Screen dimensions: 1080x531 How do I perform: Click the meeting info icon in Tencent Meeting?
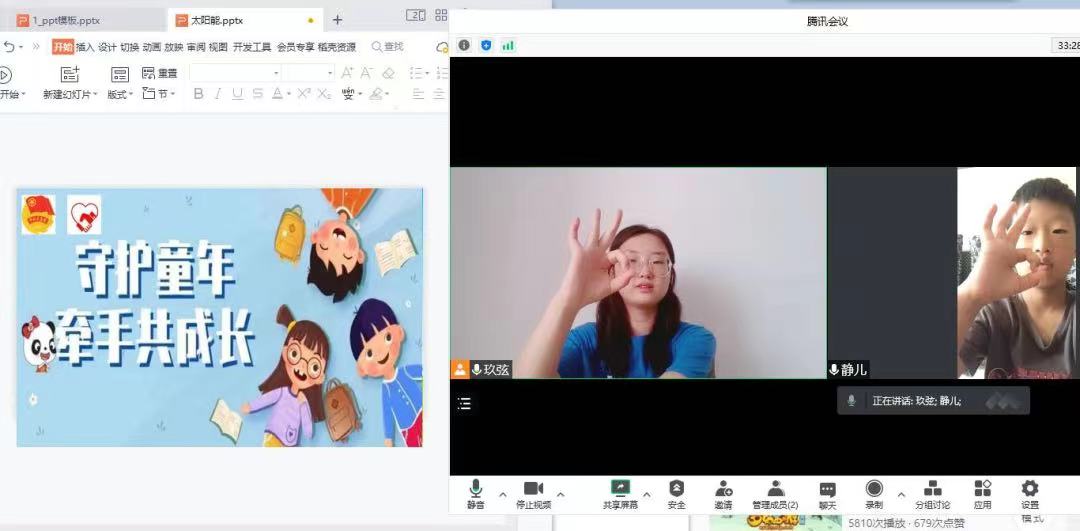[x=464, y=45]
